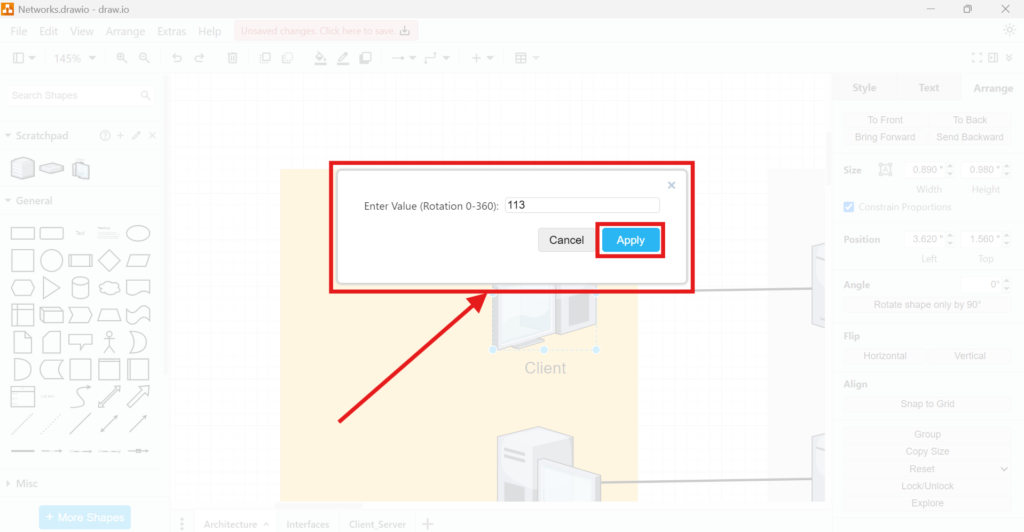This screenshot has height=532, width=1024.
Task: Click the To Back toolbar icon
Action: pos(287,58)
